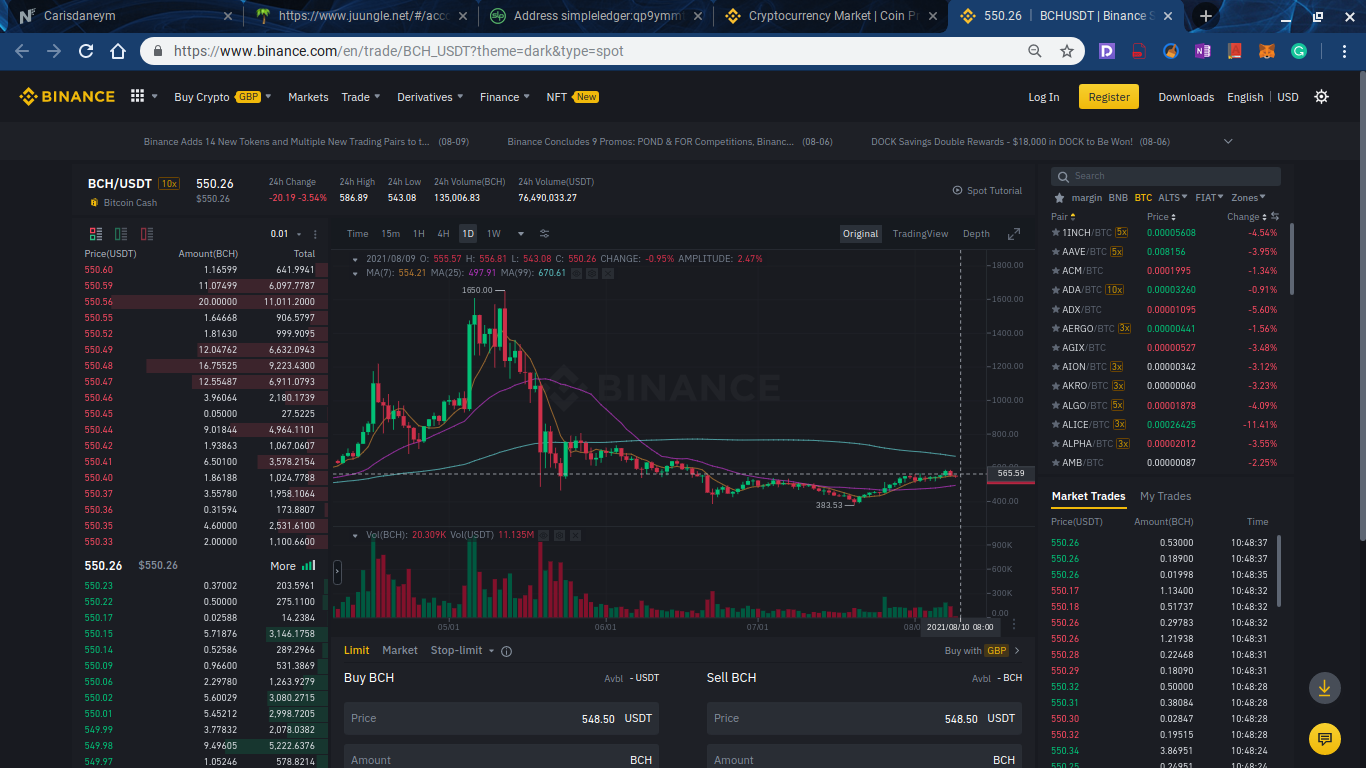Click Log In link

[x=1044, y=97]
